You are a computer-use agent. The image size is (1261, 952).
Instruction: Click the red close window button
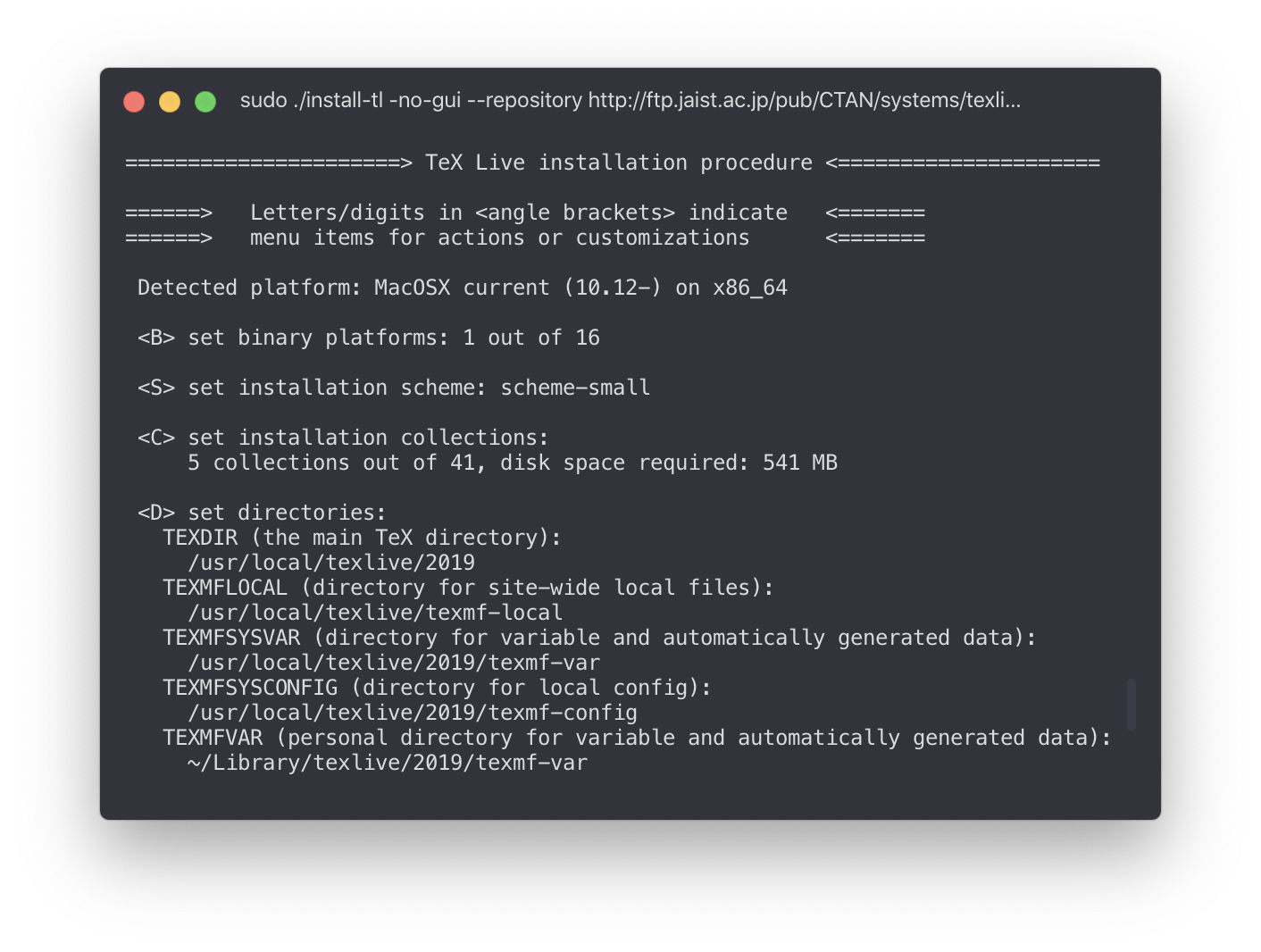(x=134, y=102)
